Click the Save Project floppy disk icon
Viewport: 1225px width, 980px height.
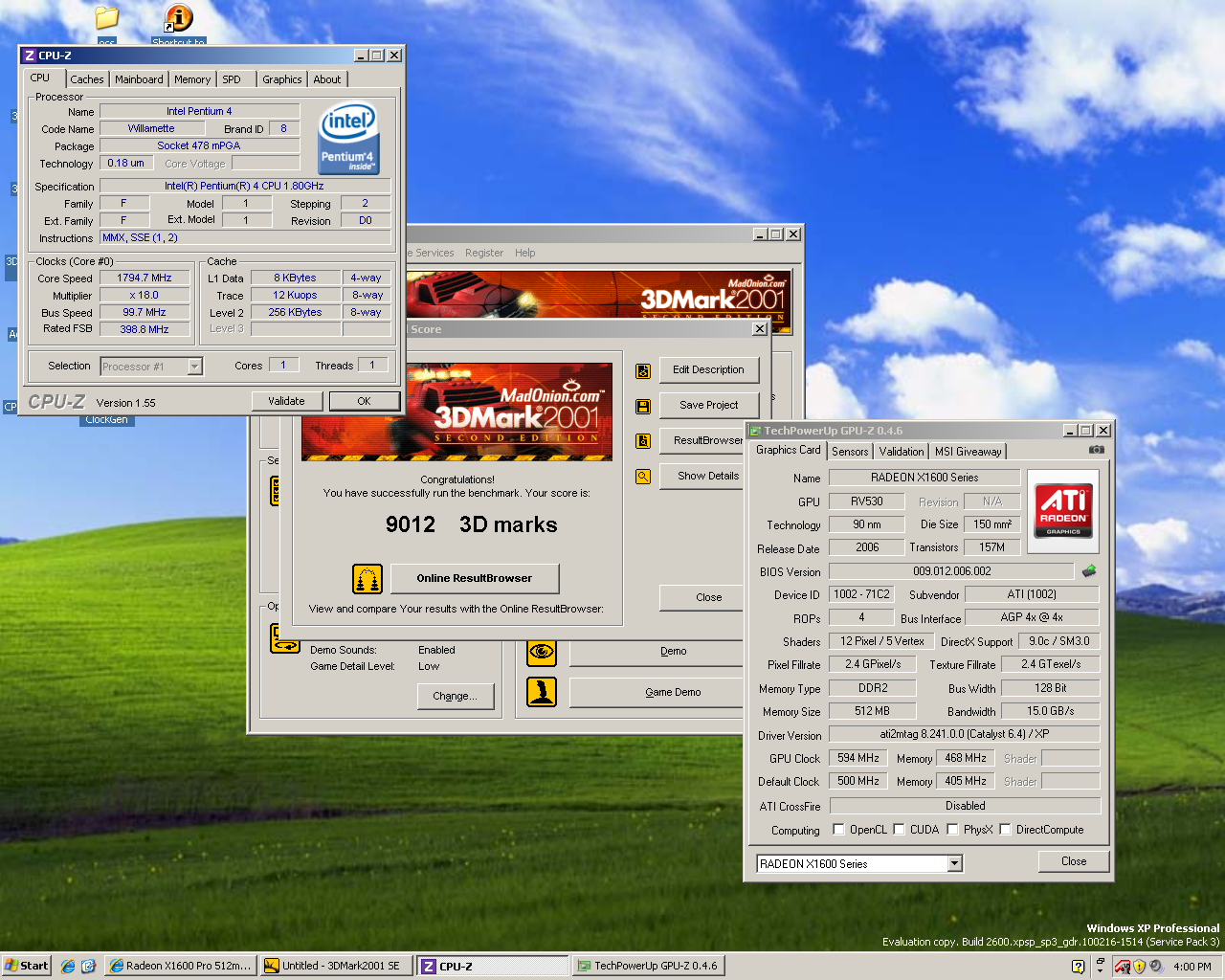point(643,406)
